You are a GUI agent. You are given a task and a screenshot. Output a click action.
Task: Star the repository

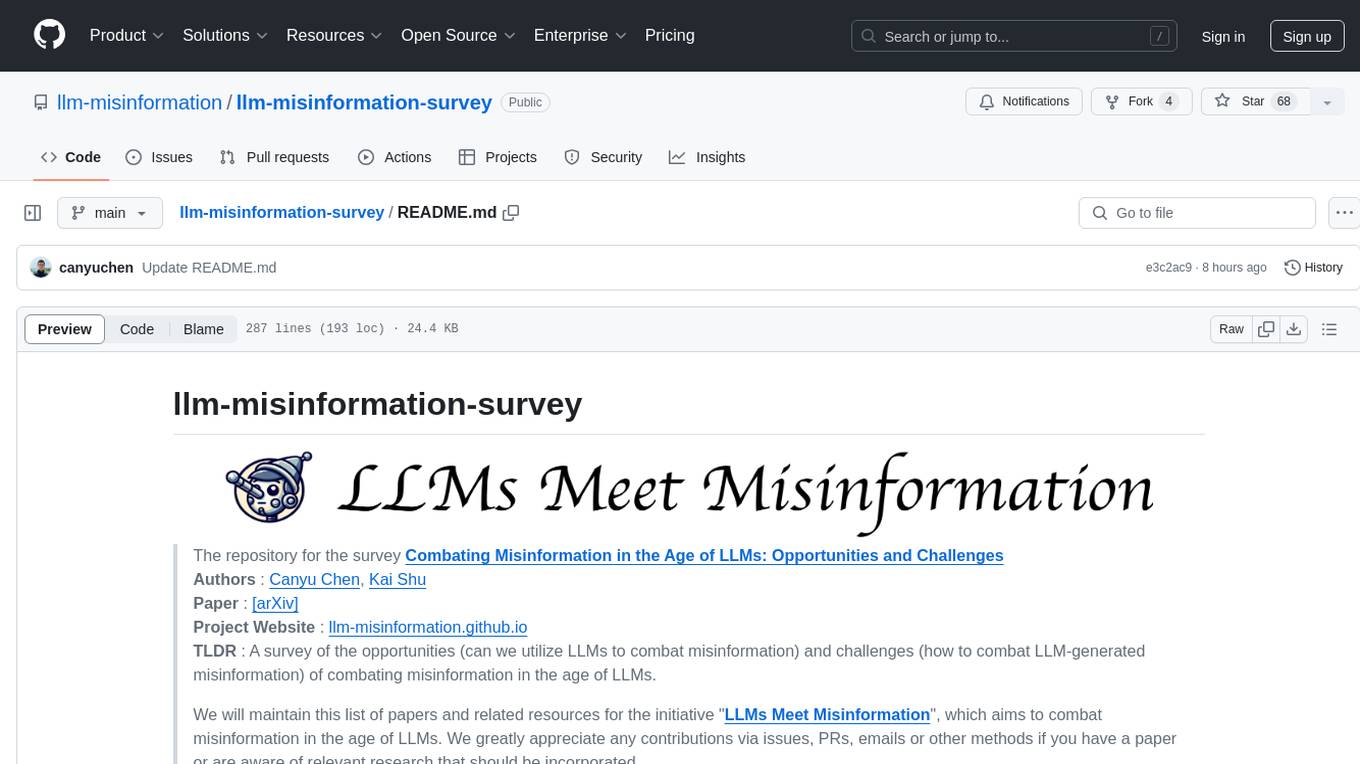click(x=1254, y=101)
